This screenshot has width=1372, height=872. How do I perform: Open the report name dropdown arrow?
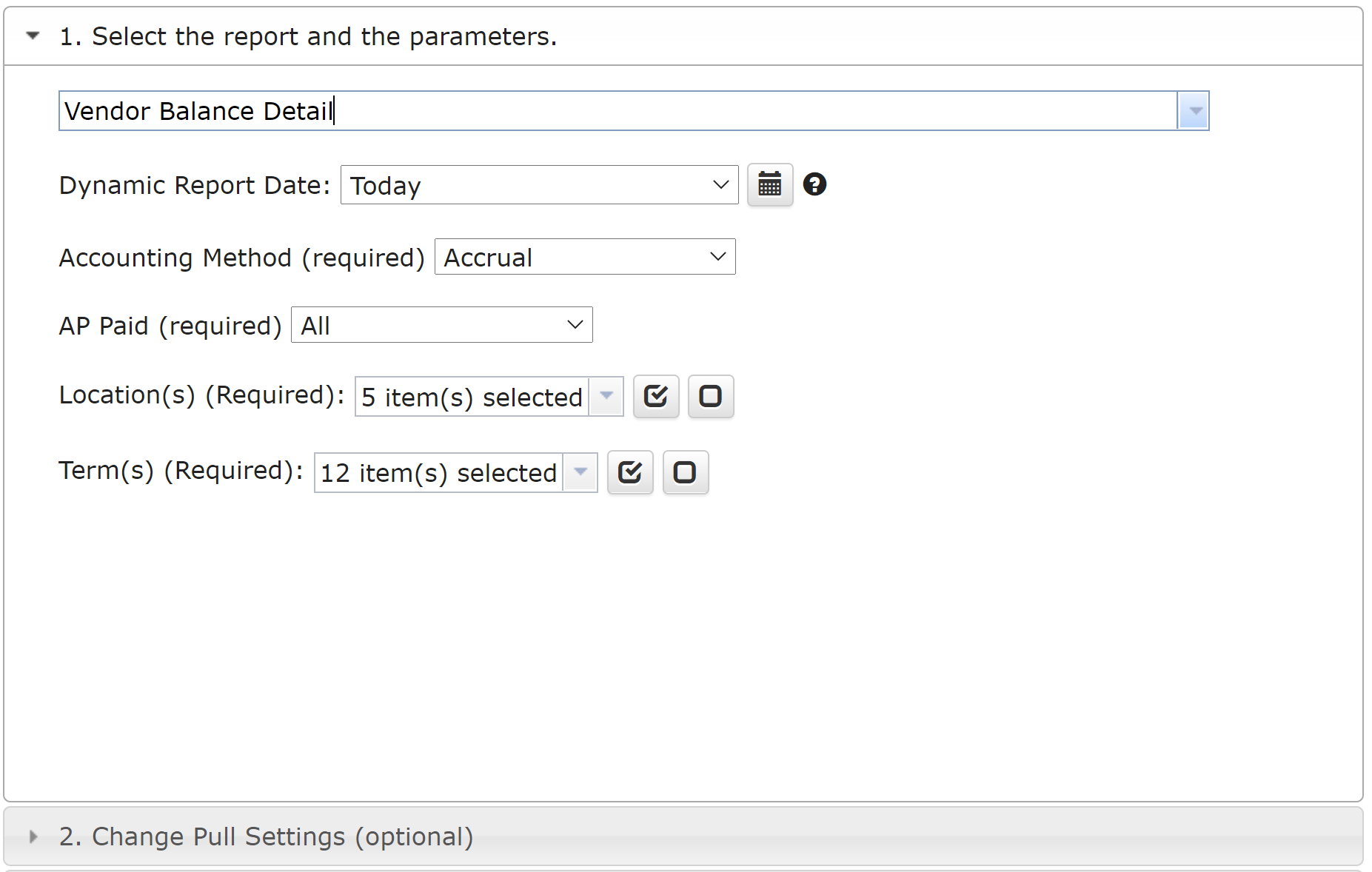(x=1194, y=111)
